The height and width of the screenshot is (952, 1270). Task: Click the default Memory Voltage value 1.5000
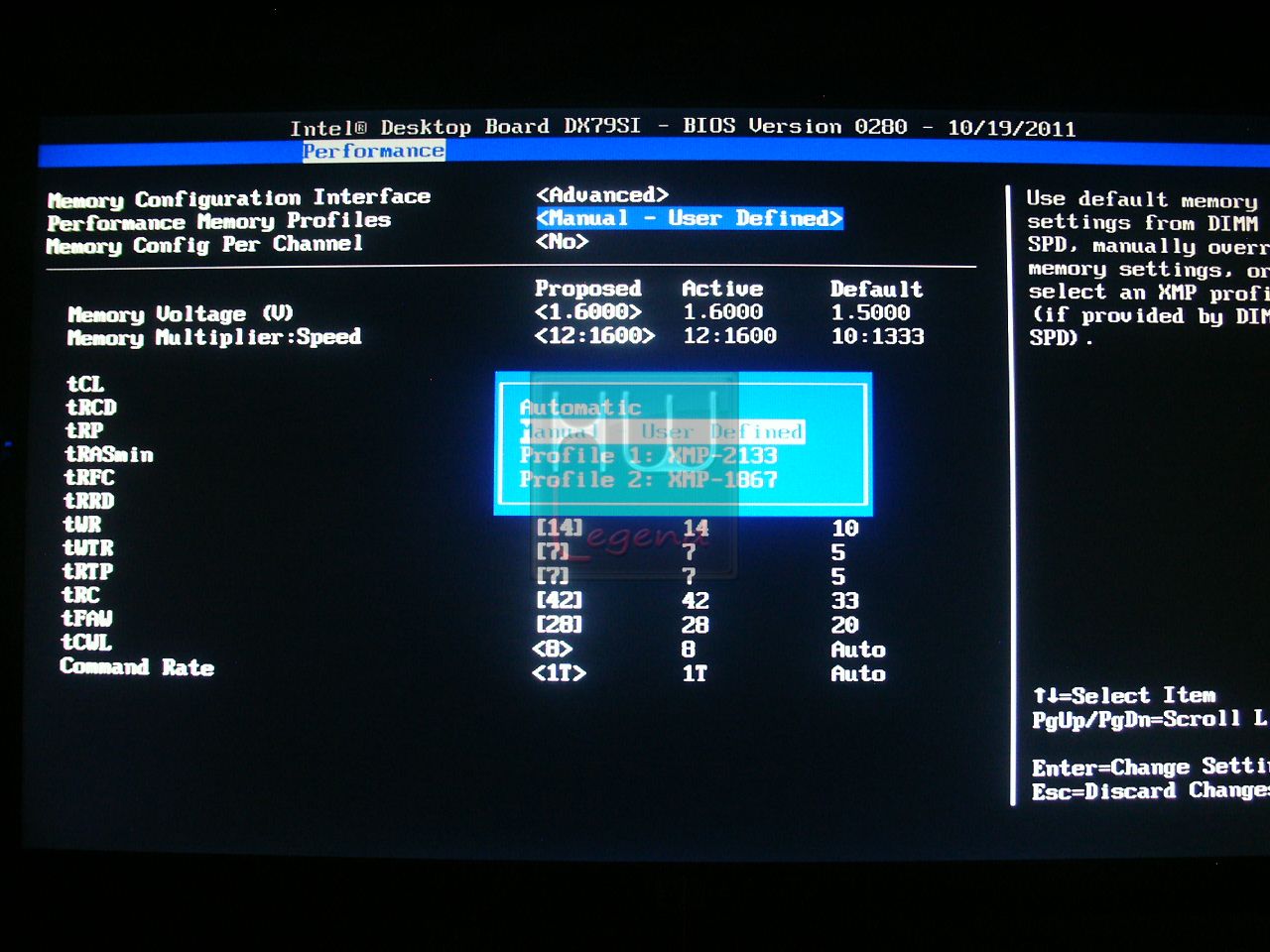[x=870, y=312]
